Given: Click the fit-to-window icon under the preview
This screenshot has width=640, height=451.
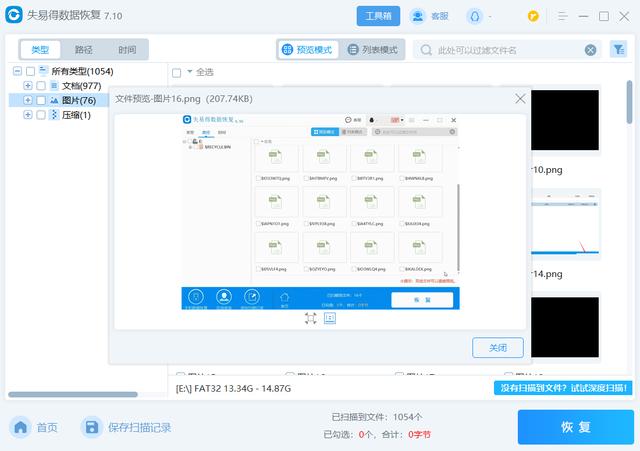Looking at the screenshot, I should pos(311,318).
